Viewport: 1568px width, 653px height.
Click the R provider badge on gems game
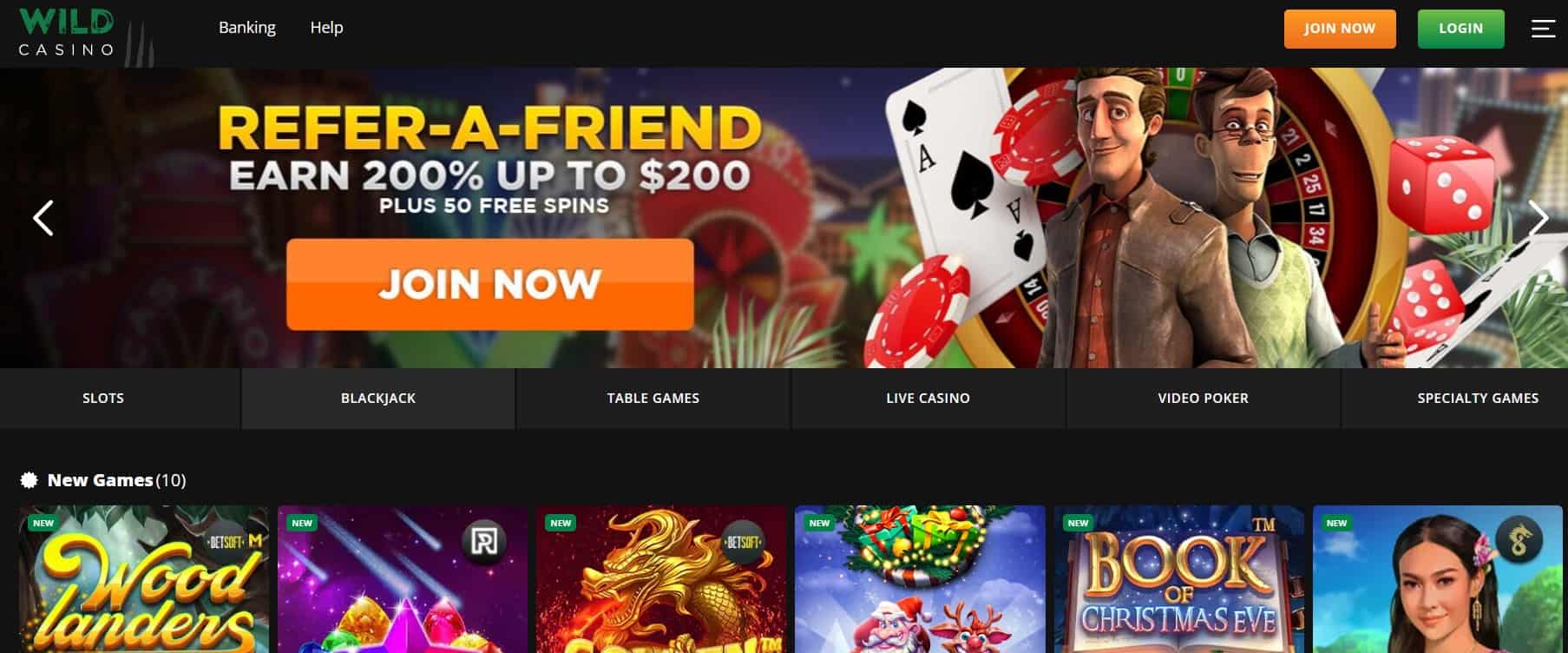pyautogui.click(x=482, y=543)
